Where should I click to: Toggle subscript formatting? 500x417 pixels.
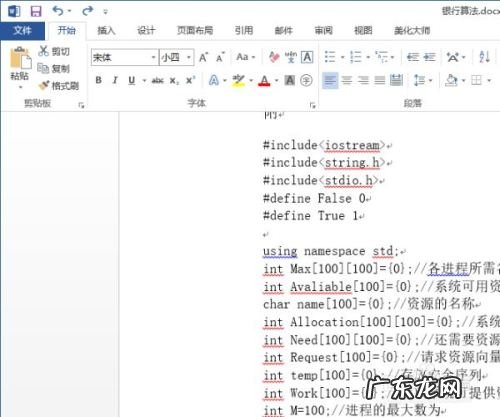[x=174, y=81]
